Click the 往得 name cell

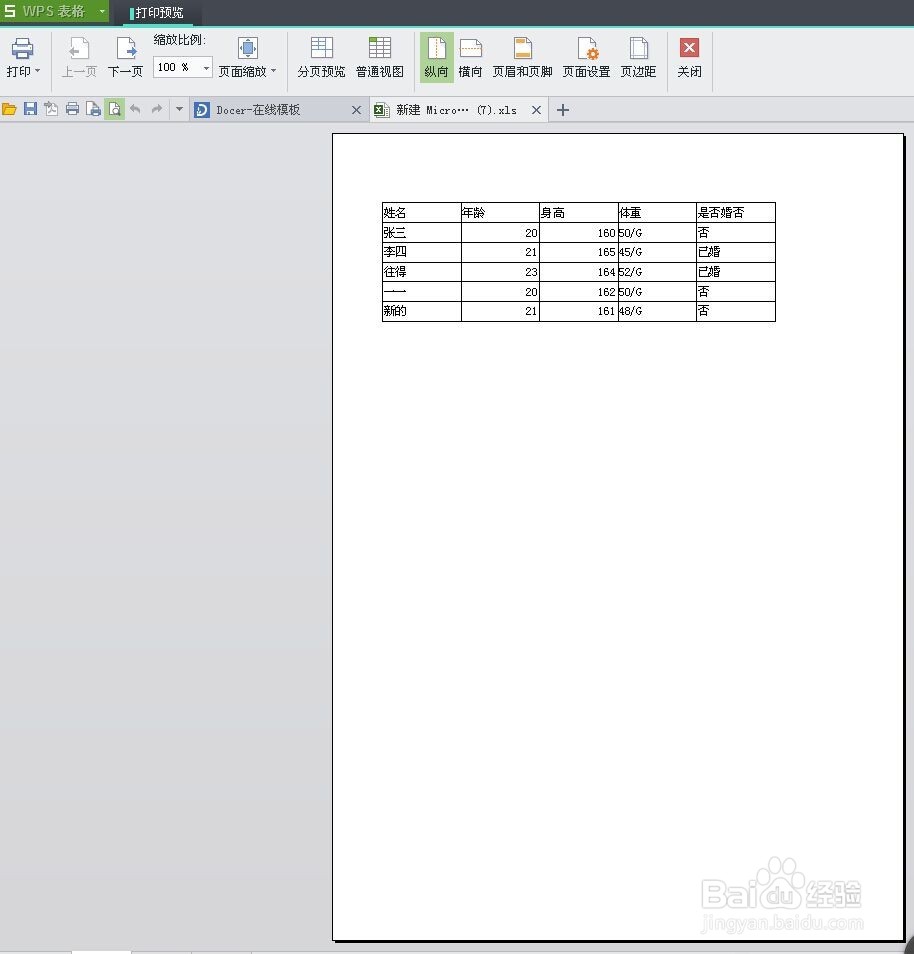[x=422, y=271]
